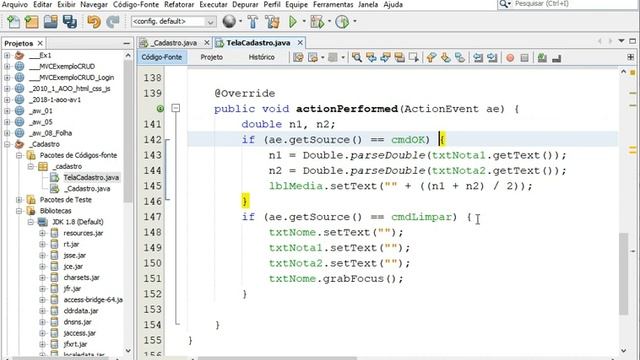Click the override glyph at line 140
Screen dimensions: 640x360
tap(160, 109)
